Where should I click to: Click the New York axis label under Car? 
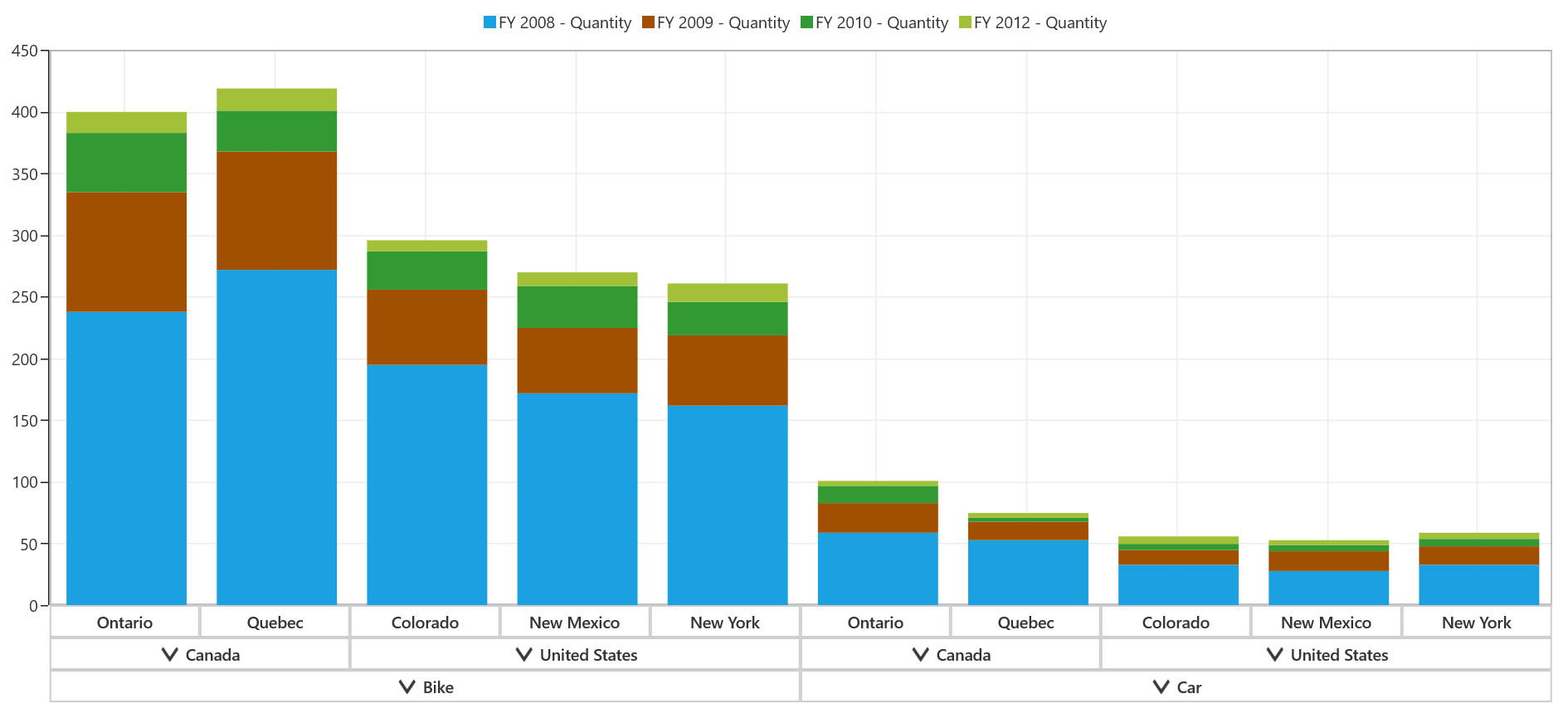[x=1476, y=623]
